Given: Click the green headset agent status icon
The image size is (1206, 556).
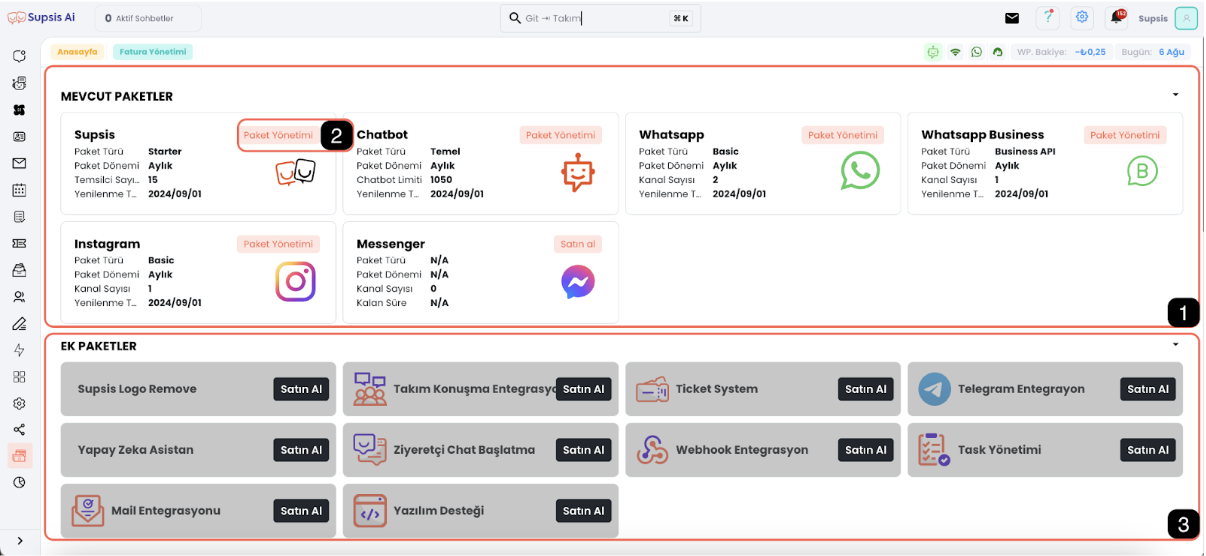Looking at the screenshot, I should click(x=997, y=52).
